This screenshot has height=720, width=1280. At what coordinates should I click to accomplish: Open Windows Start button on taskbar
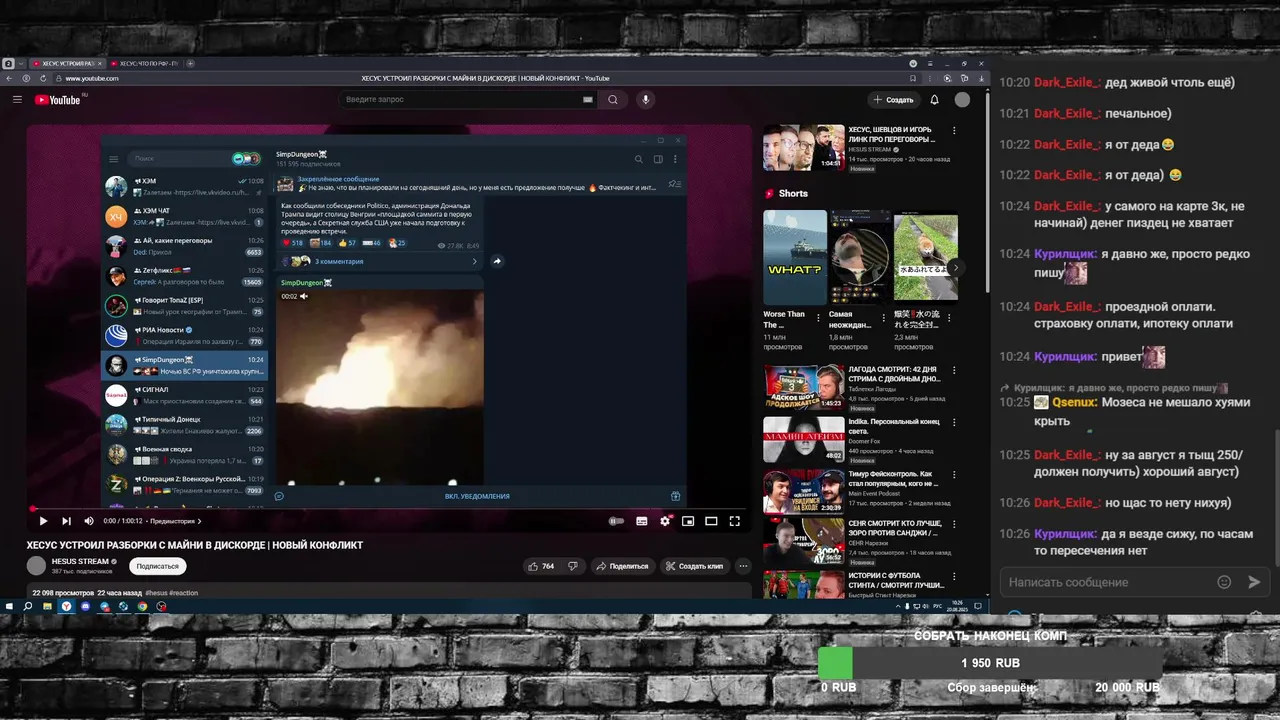tap(9, 606)
